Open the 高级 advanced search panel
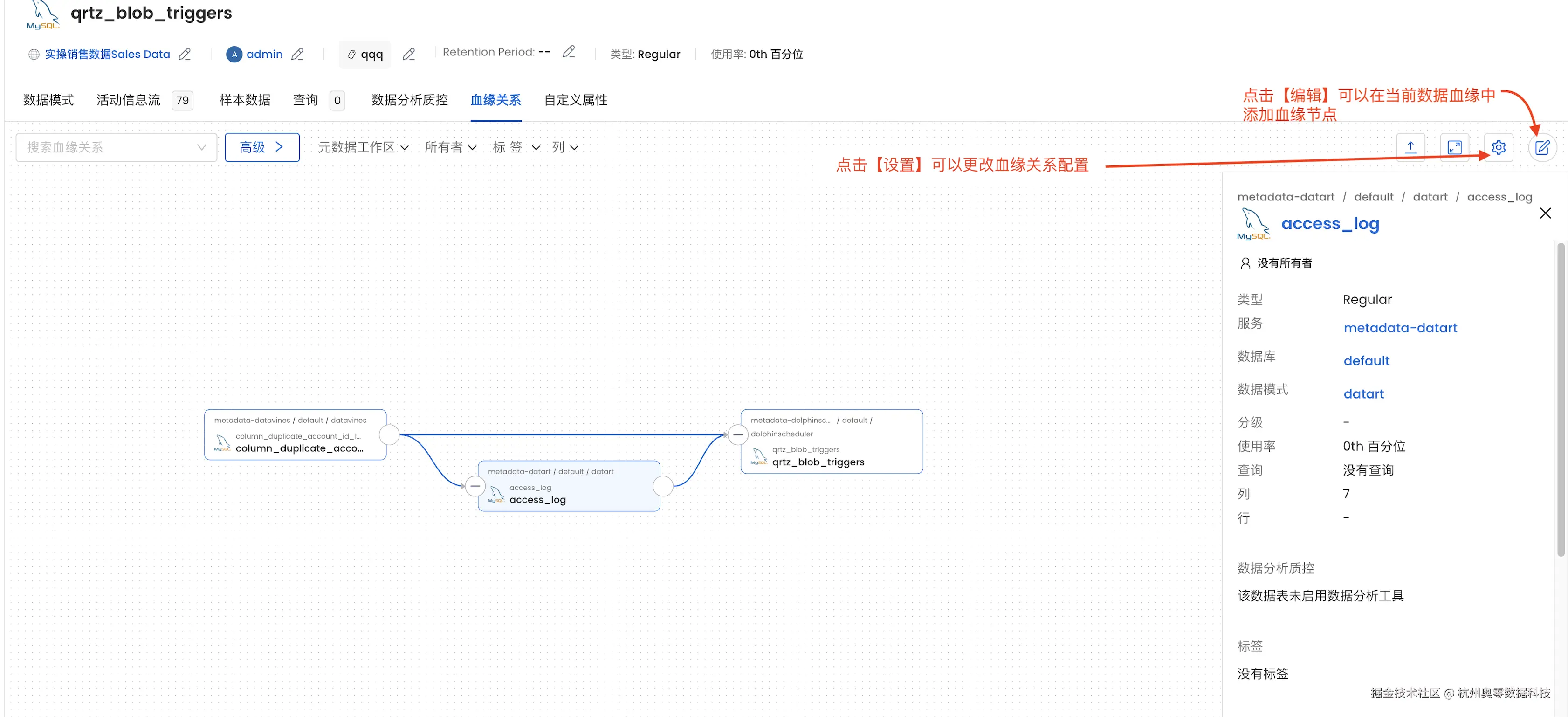Screen dimensions: 1568x717 pos(262,147)
